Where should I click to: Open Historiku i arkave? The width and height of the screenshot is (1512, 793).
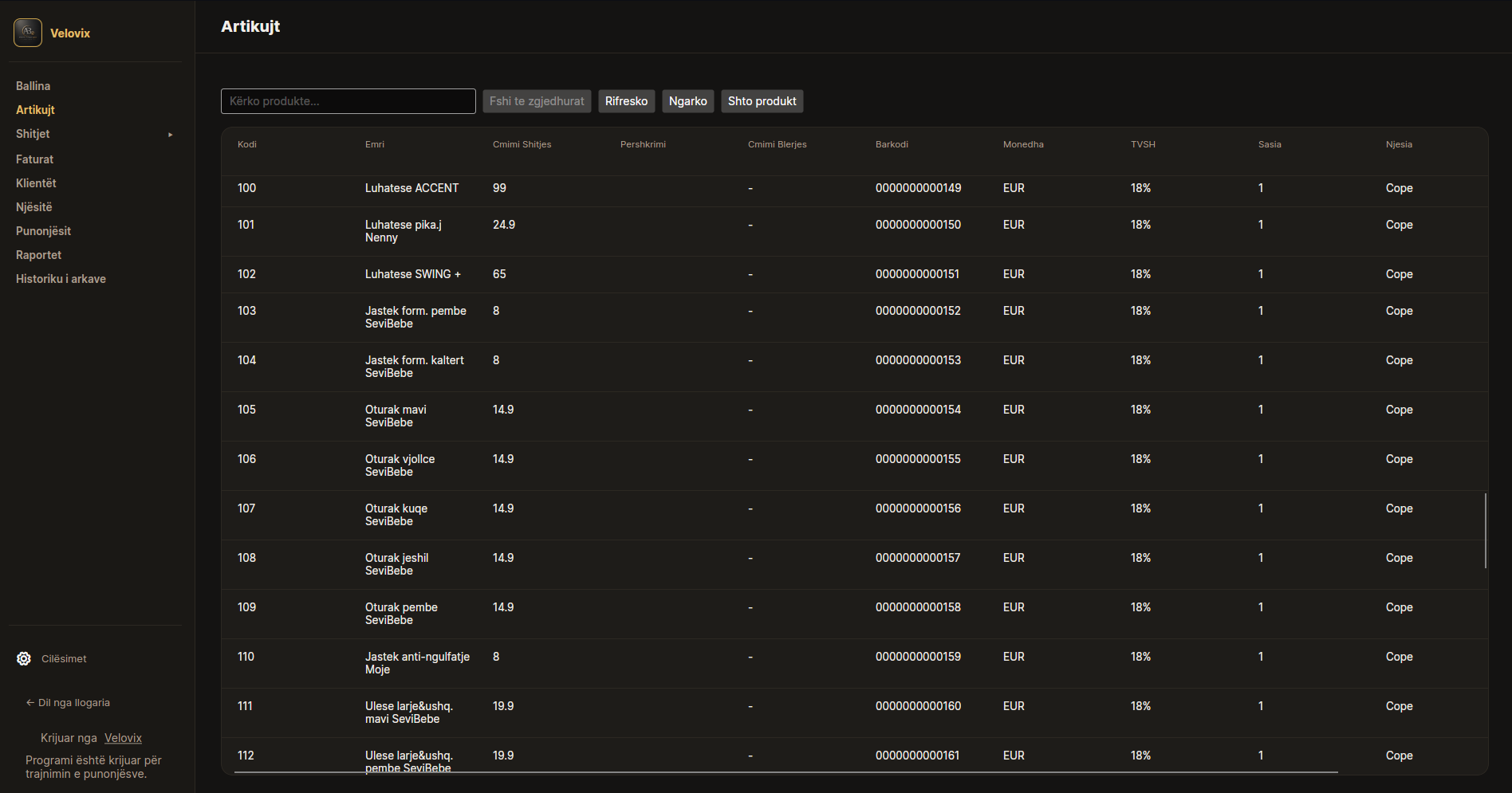pyautogui.click(x=61, y=279)
